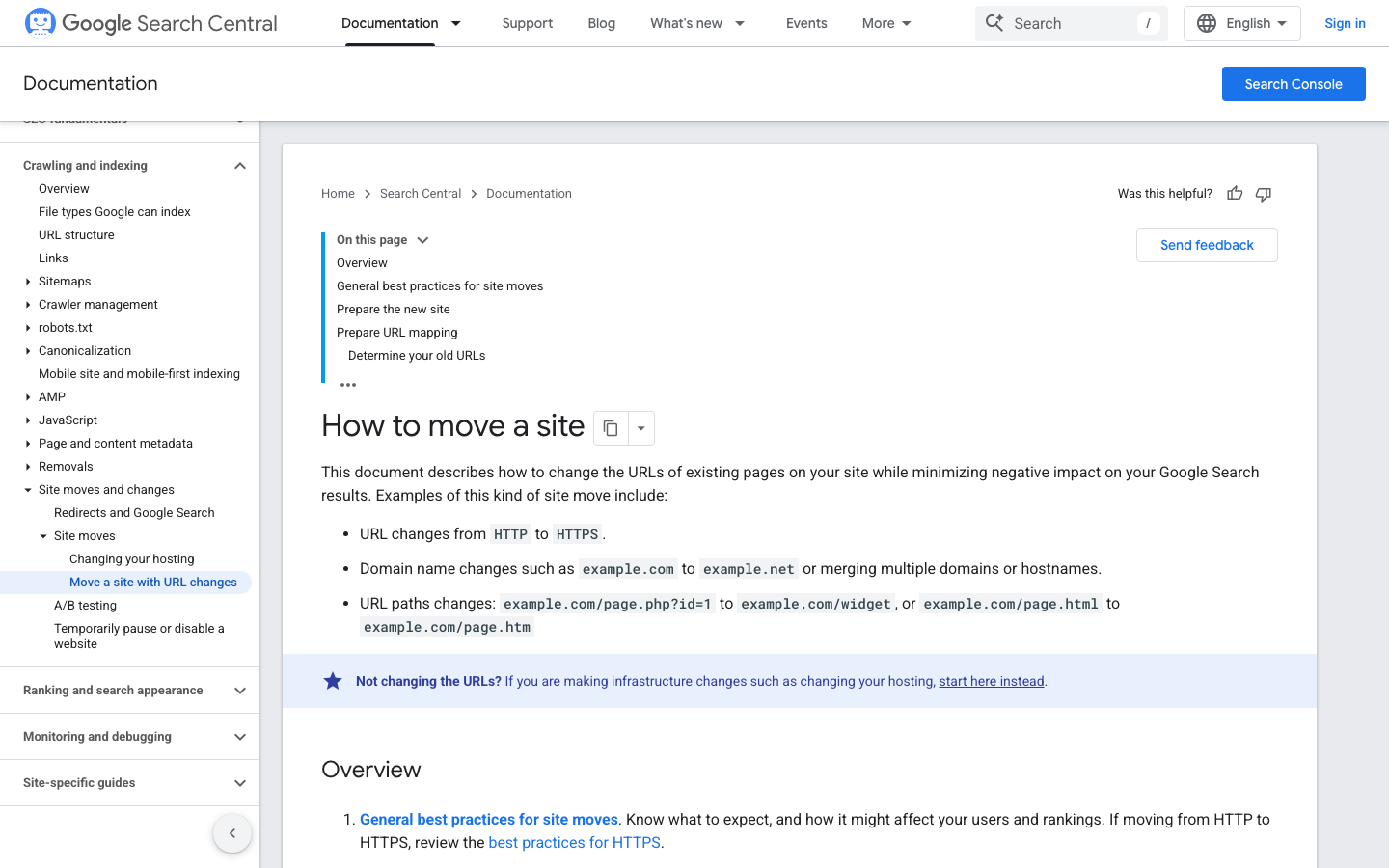Copy page with the copy icon button
This screenshot has width=1389, height=868.
coord(611,428)
